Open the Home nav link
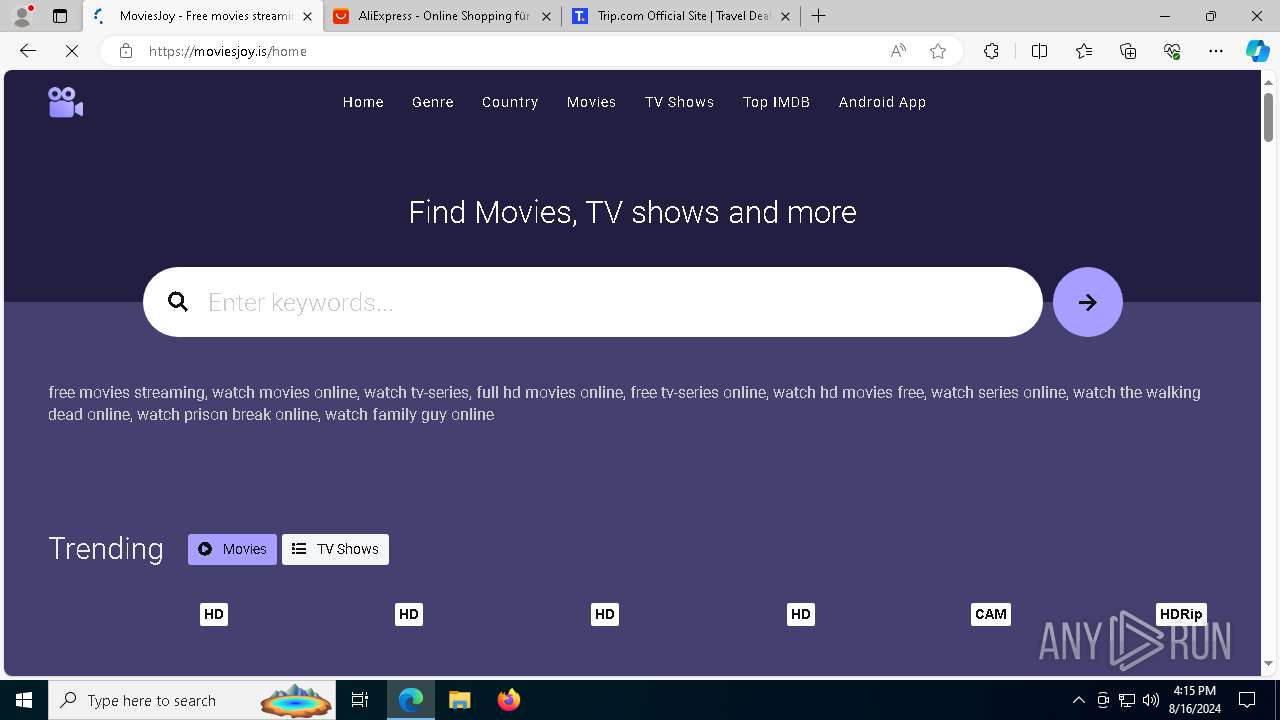 363,102
